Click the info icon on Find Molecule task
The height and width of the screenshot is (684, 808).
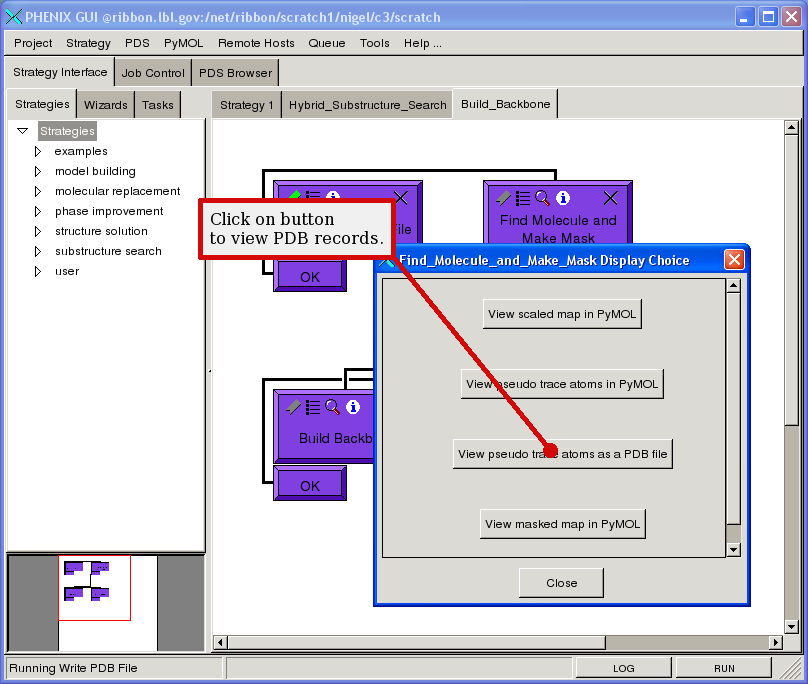pos(563,198)
